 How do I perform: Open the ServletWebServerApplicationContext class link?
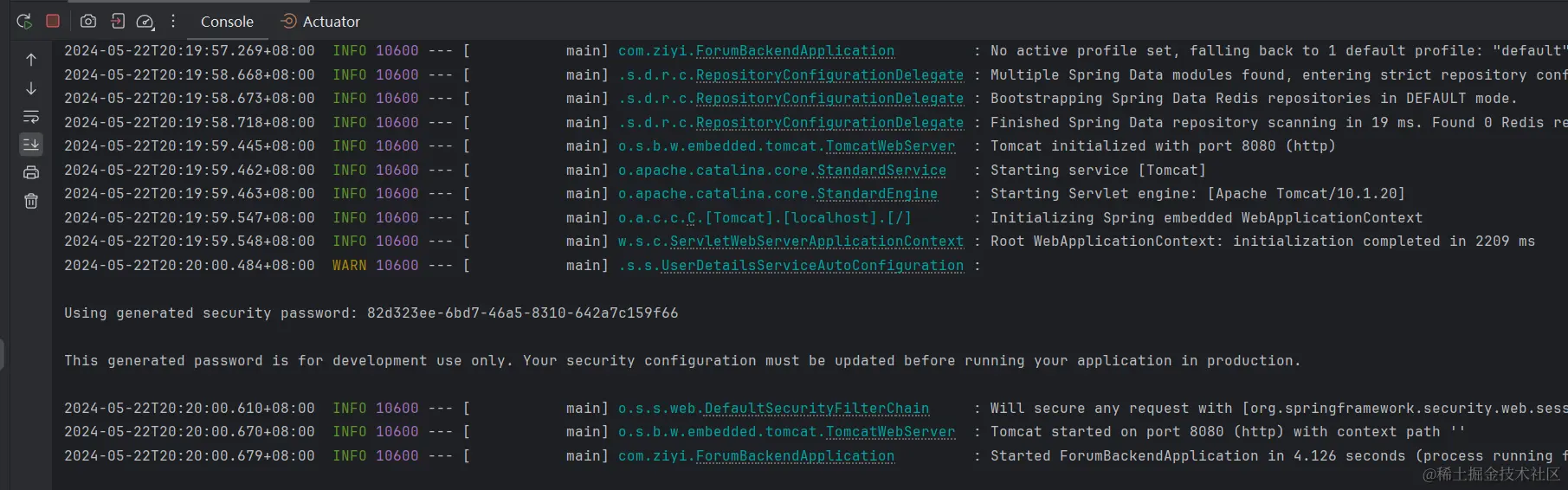coord(816,242)
